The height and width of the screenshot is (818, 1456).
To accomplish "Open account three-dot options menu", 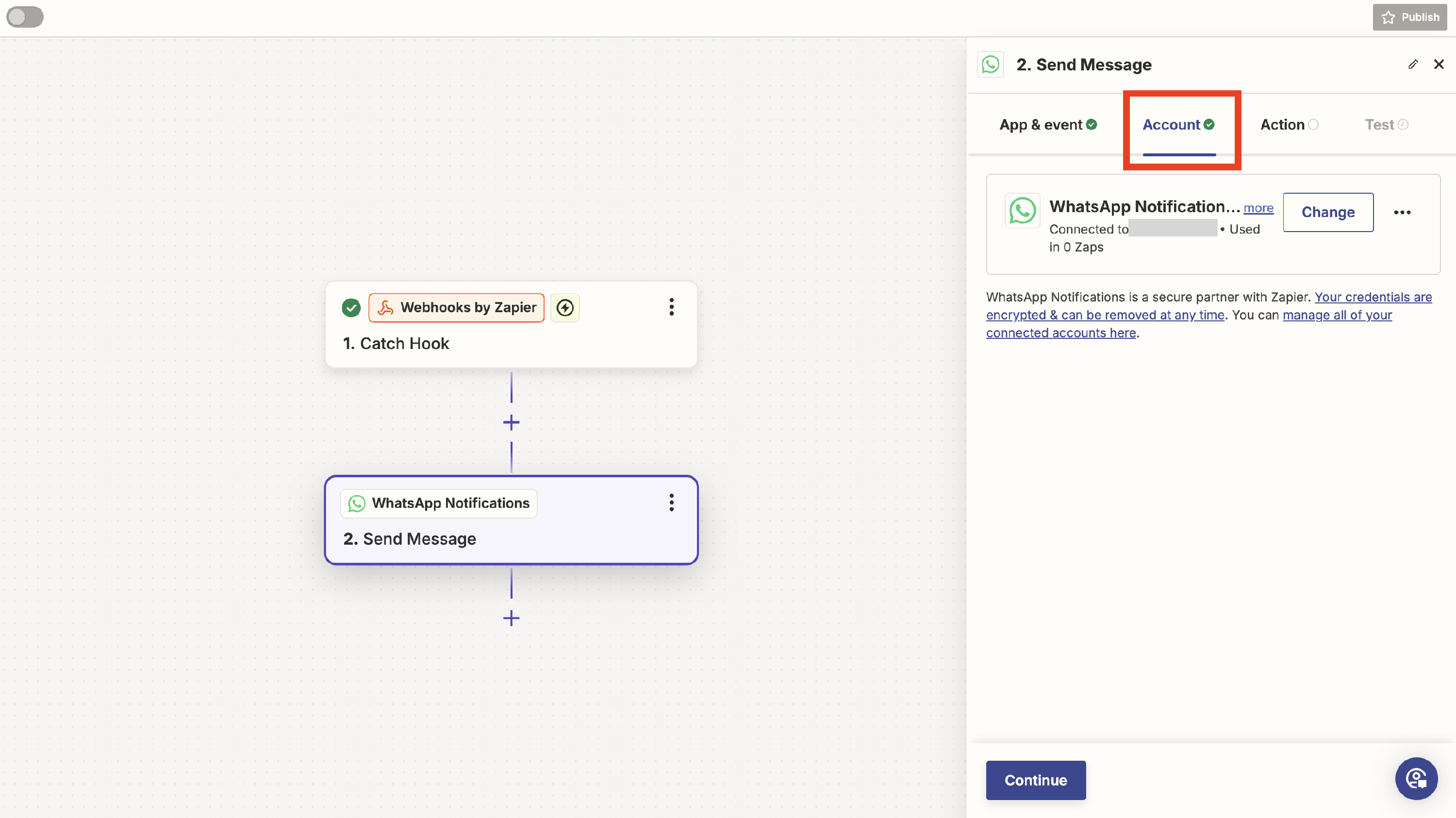I will [1402, 213].
